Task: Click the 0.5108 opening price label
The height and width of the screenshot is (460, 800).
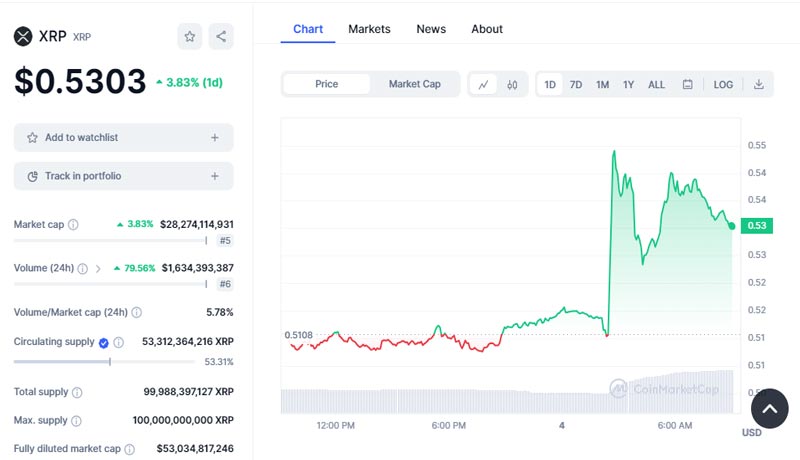Action: click(298, 335)
